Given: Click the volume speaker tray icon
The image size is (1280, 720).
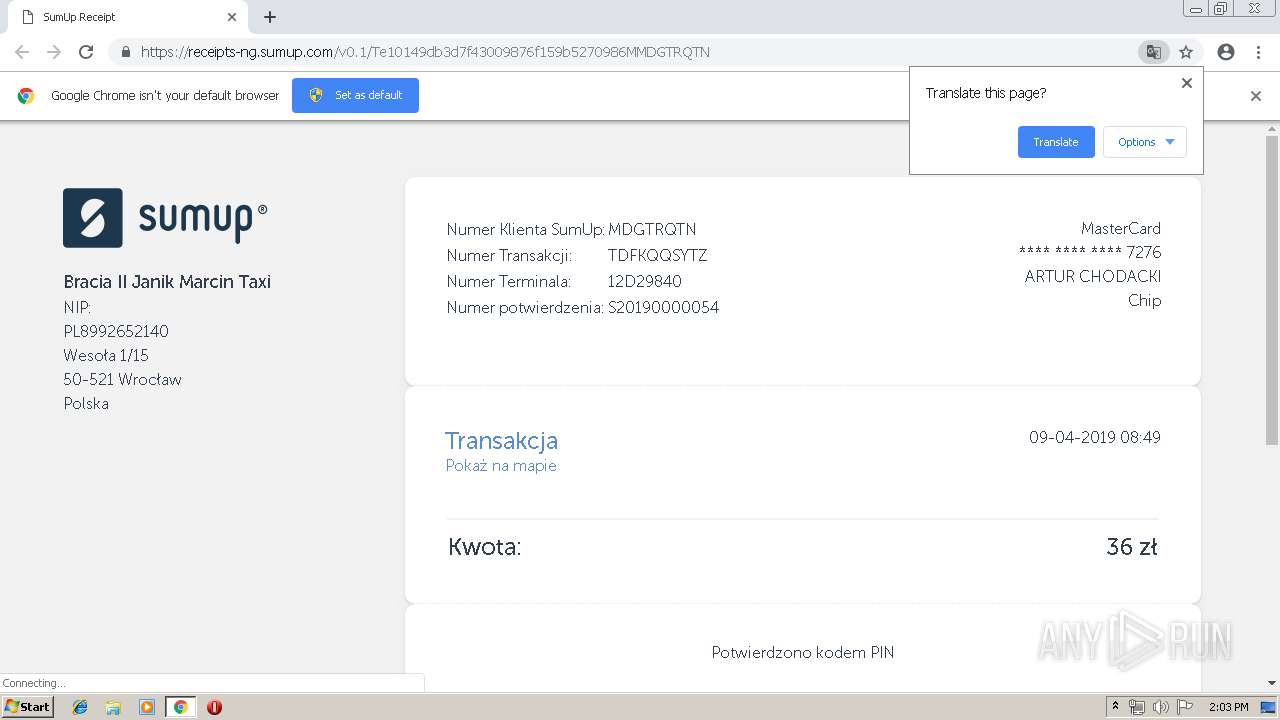Looking at the screenshot, I should 1160,707.
